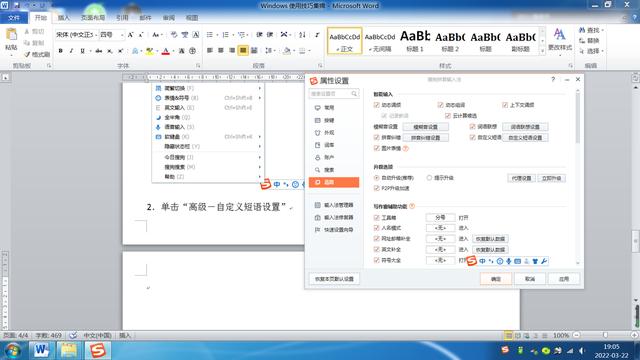Toggle the P2P升级加速 checkbox
This screenshot has height=360, width=640.
click(376, 188)
